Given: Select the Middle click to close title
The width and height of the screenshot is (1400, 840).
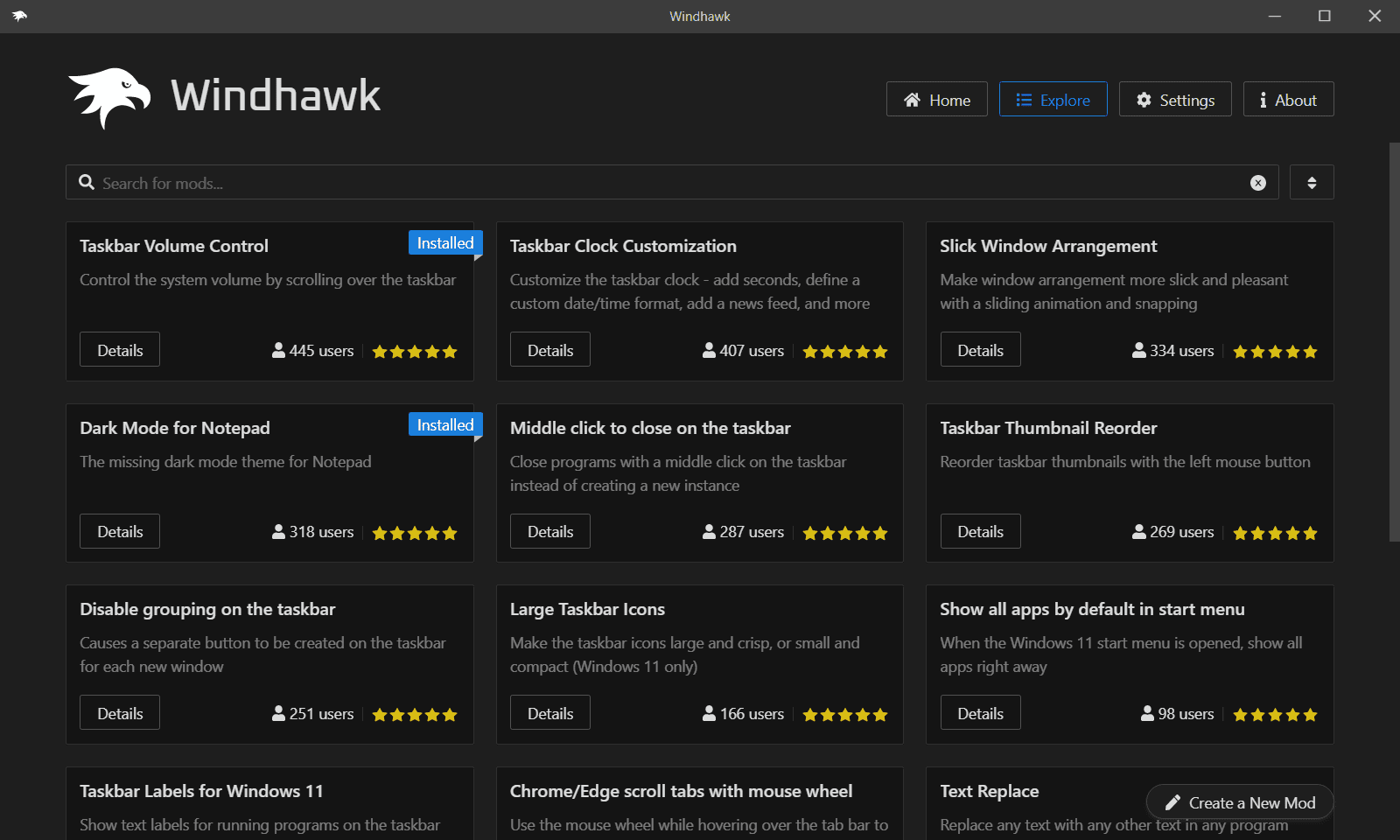Looking at the screenshot, I should 650,428.
